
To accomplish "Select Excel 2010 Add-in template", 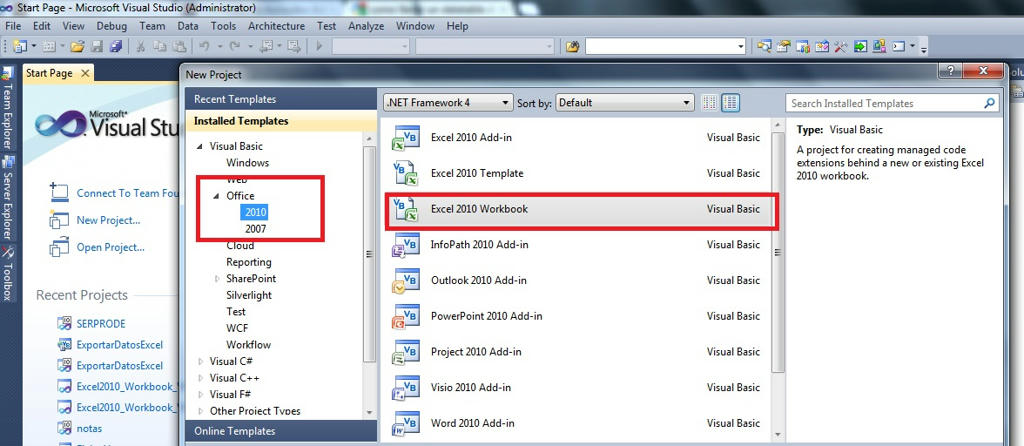I will pos(578,138).
